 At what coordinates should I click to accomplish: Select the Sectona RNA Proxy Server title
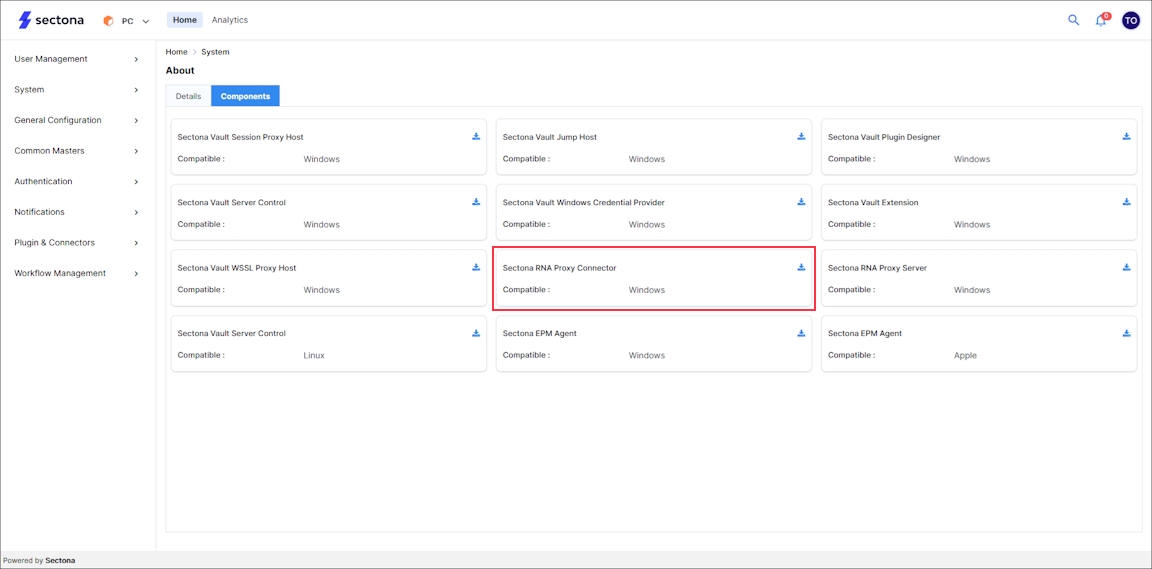pos(877,268)
